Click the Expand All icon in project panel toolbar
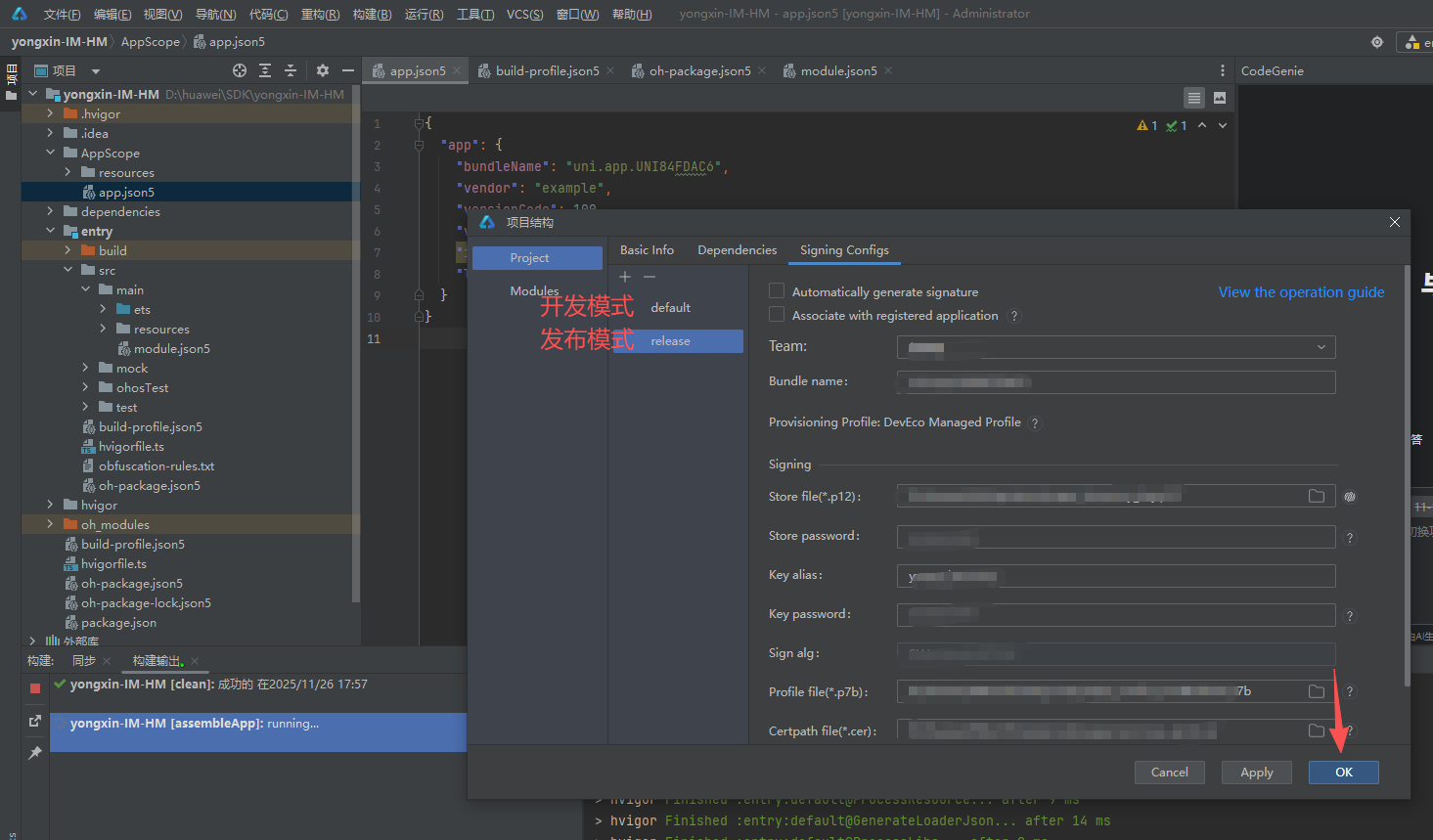Screen dimensions: 1433x840 pos(265,70)
